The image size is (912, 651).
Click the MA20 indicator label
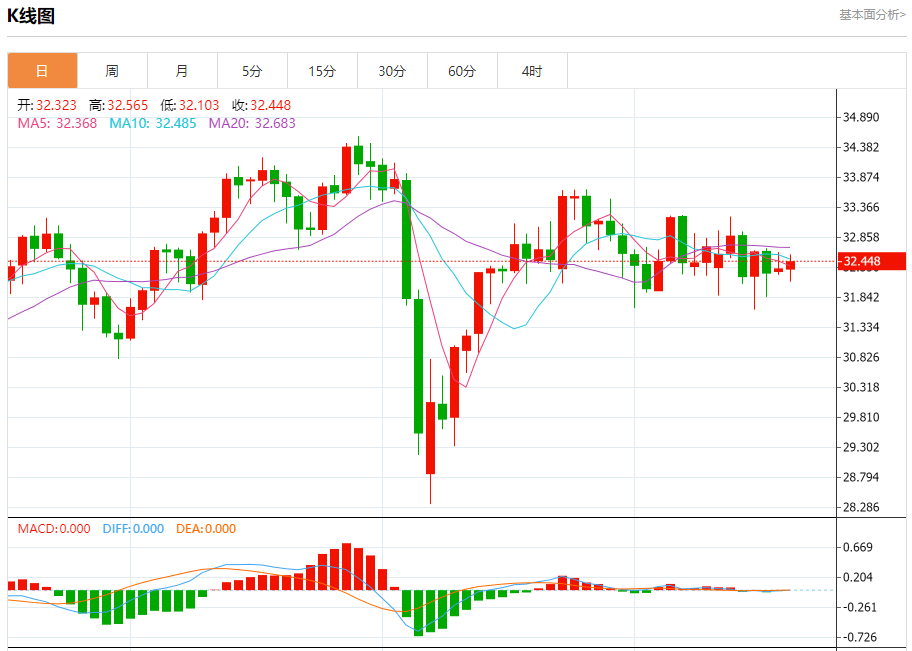coord(252,123)
